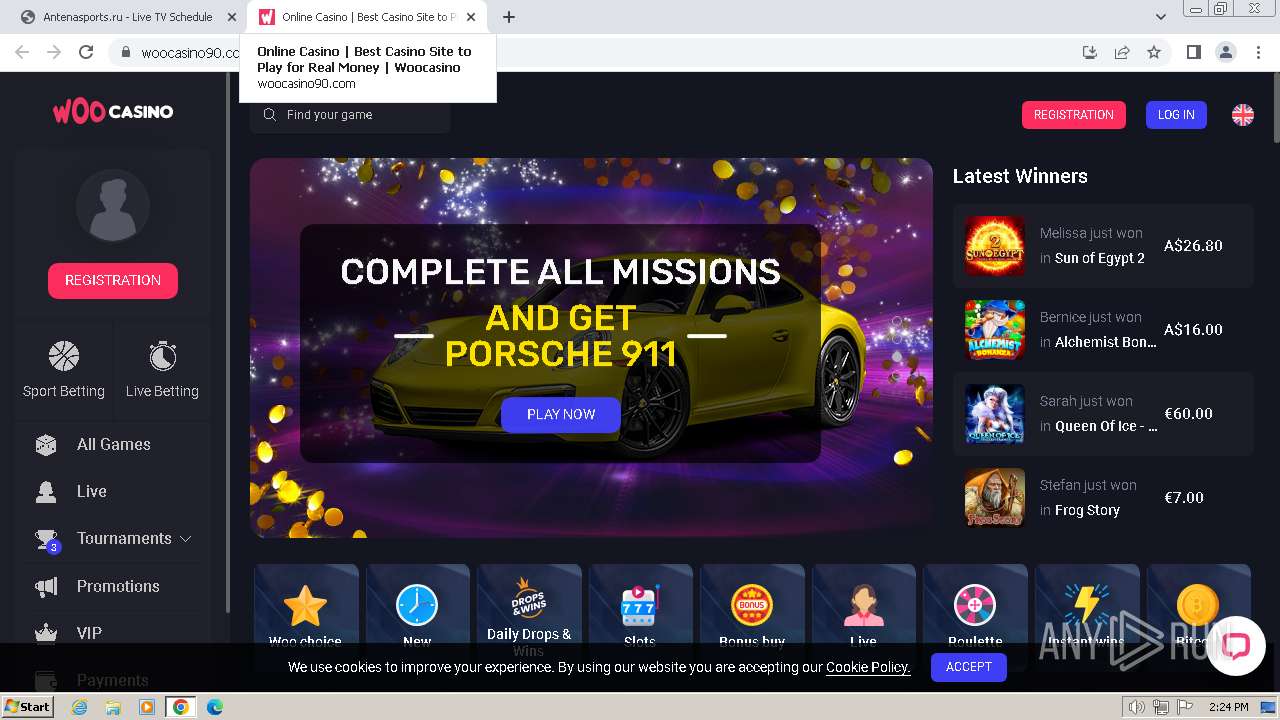
Task: Open Chrome share page icon
Action: point(1122,52)
